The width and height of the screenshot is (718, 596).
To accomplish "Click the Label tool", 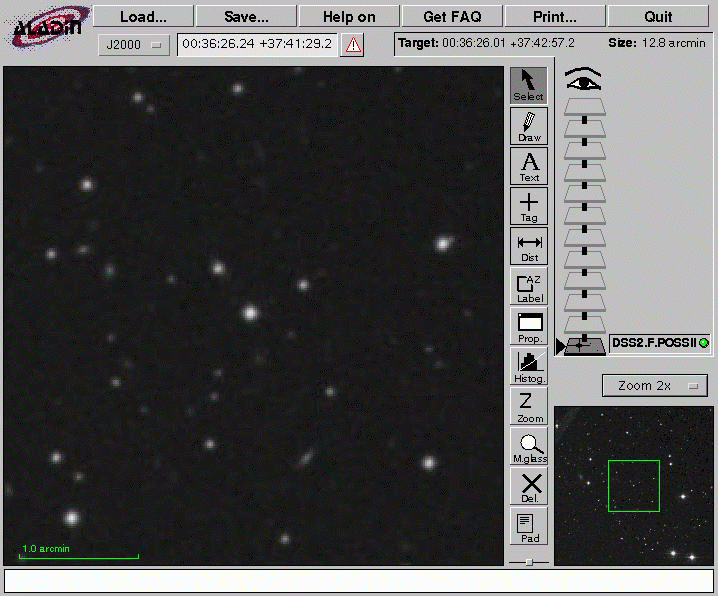I will [x=529, y=287].
